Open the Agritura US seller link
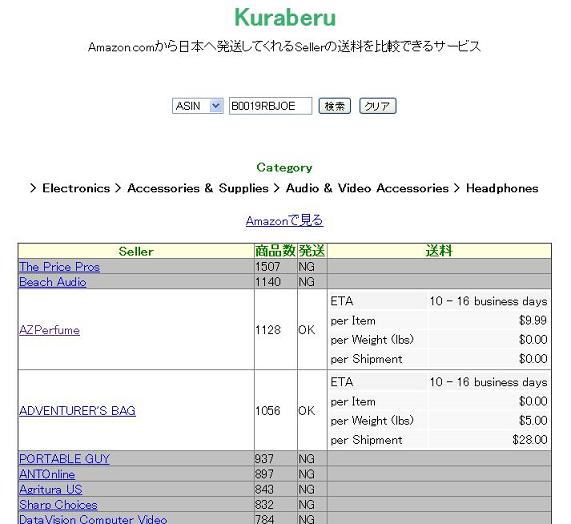The width and height of the screenshot is (571, 524). [51, 489]
